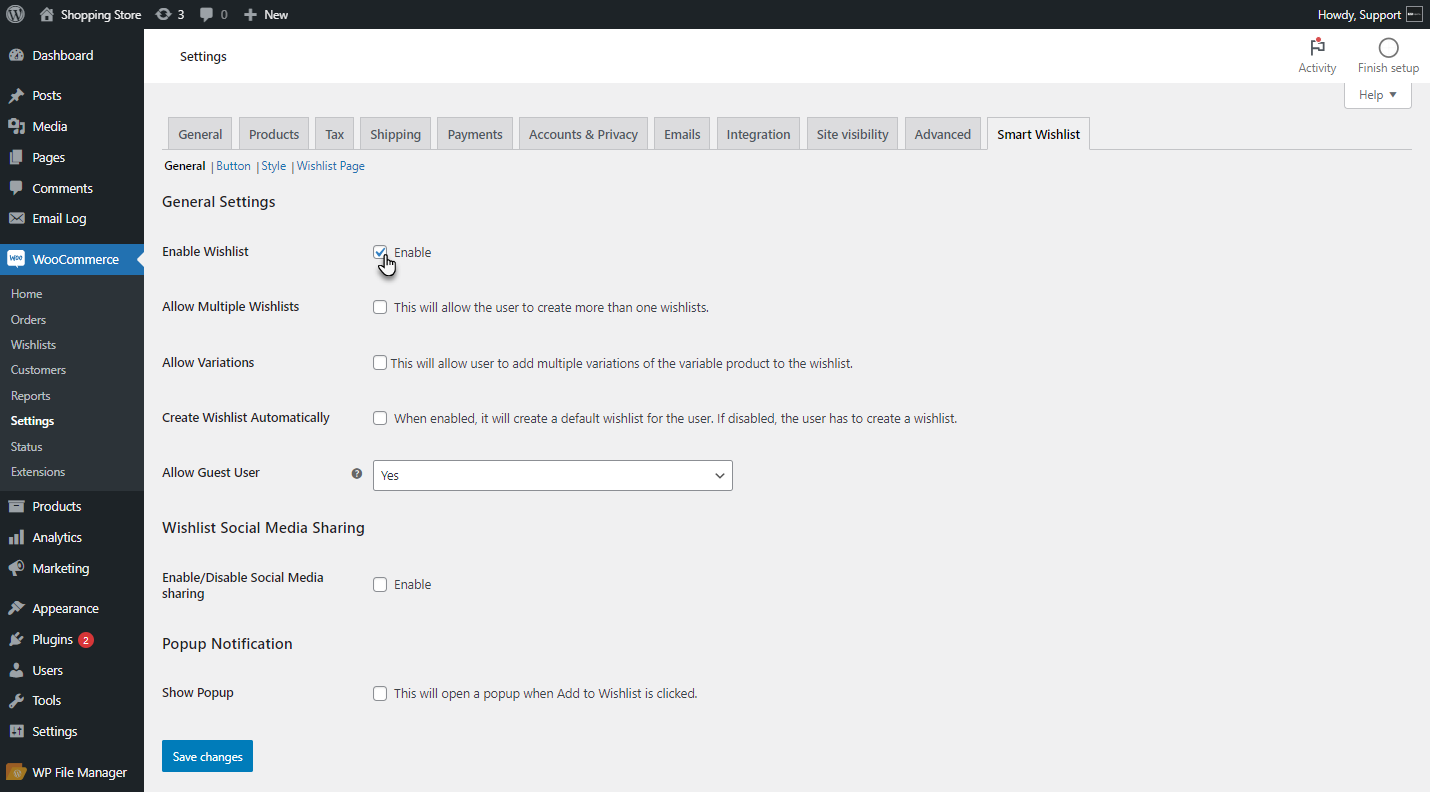This screenshot has width=1430, height=792.
Task: Check the Create Wishlist Automatically checkbox
Action: click(380, 418)
